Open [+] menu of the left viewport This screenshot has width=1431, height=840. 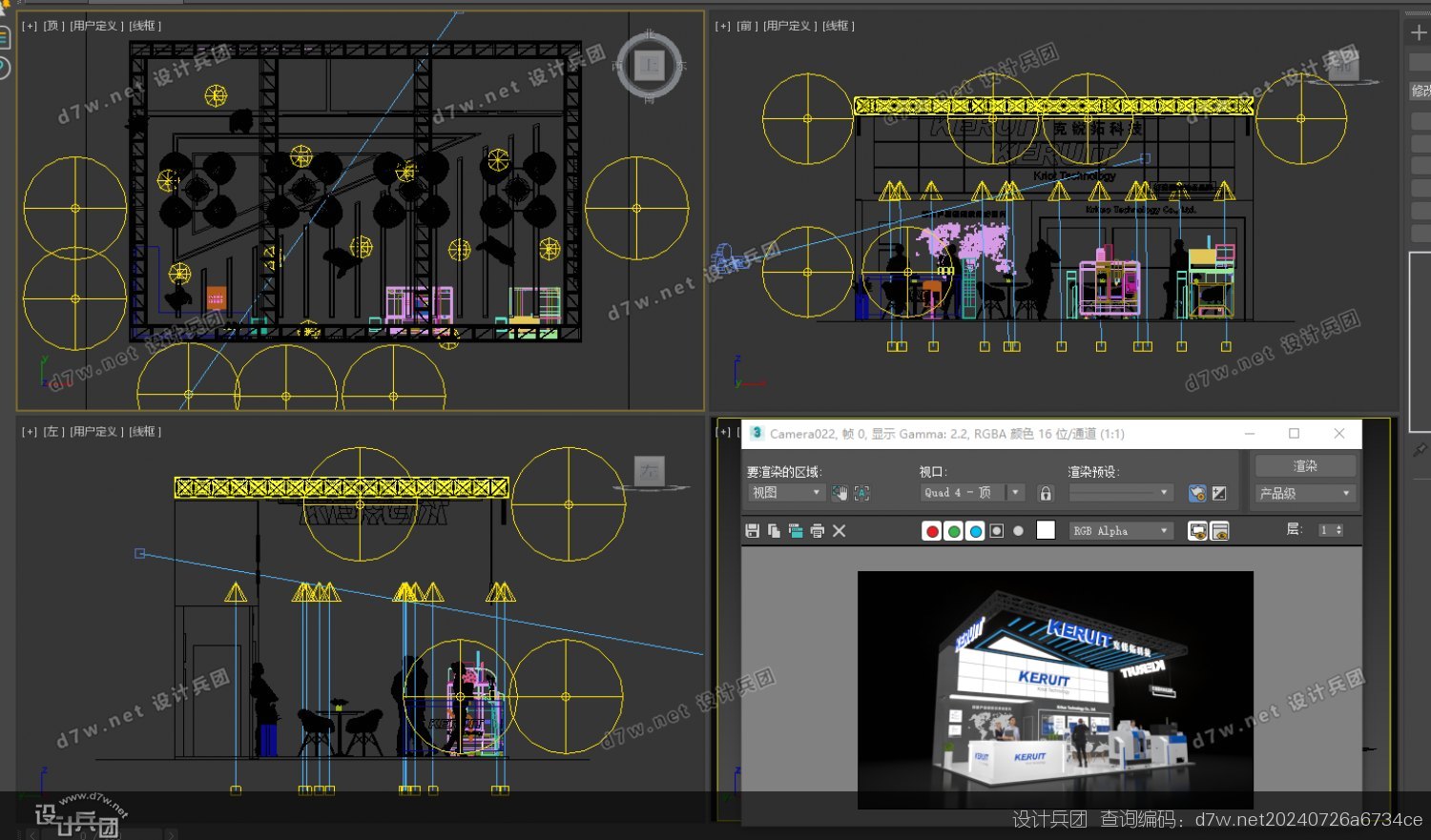click(30, 432)
